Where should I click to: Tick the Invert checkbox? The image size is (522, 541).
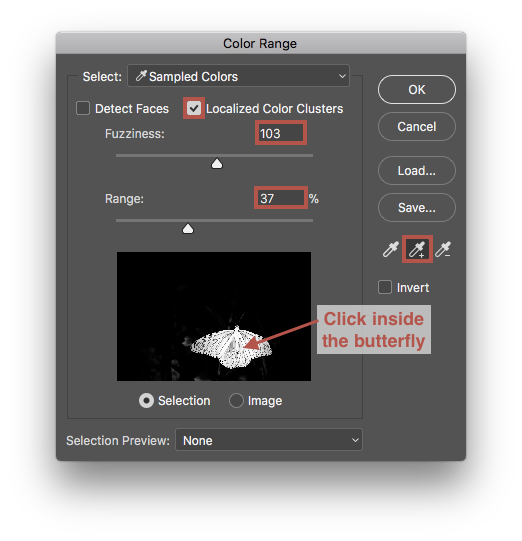point(385,287)
